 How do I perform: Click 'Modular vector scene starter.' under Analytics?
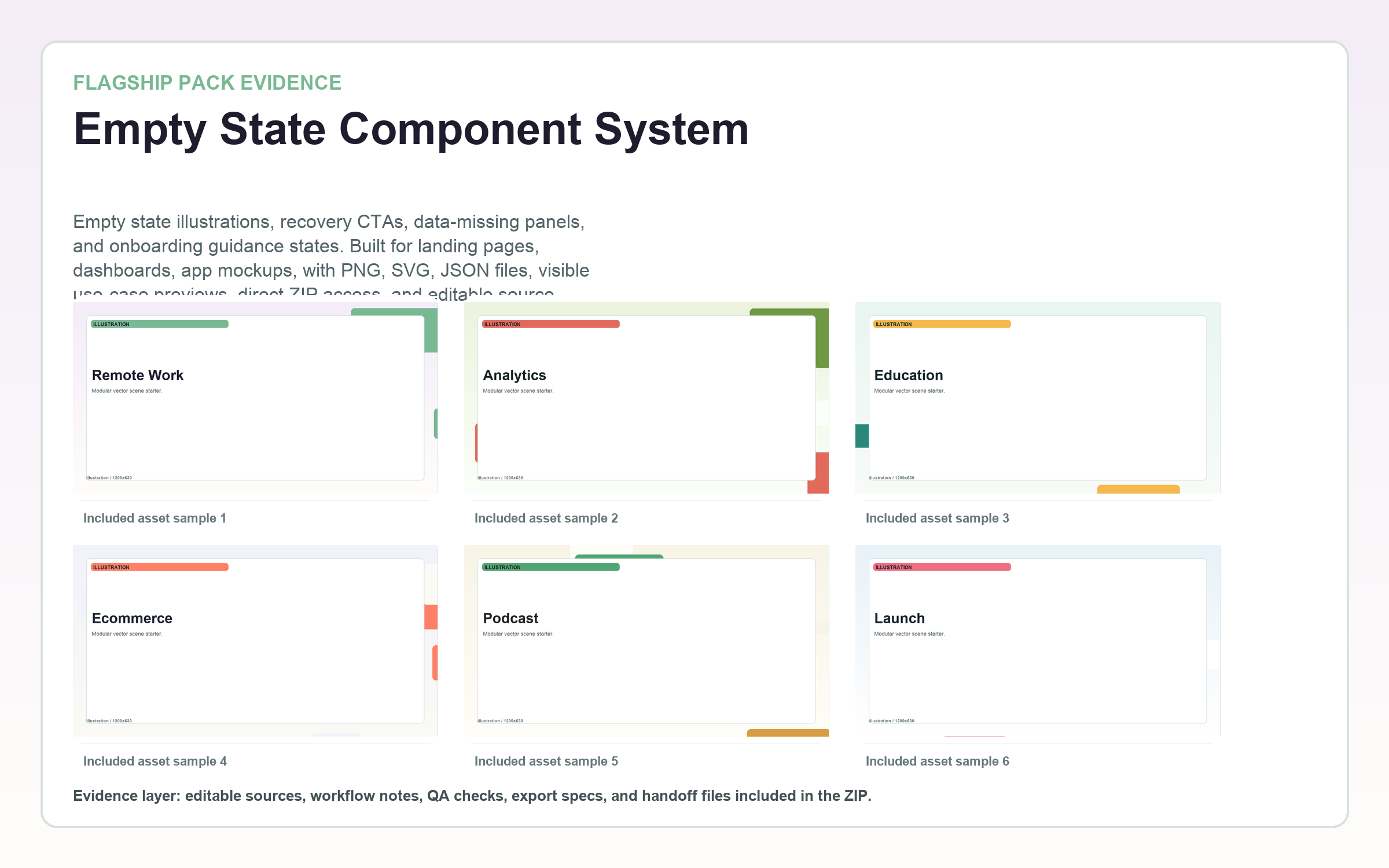[x=518, y=391]
